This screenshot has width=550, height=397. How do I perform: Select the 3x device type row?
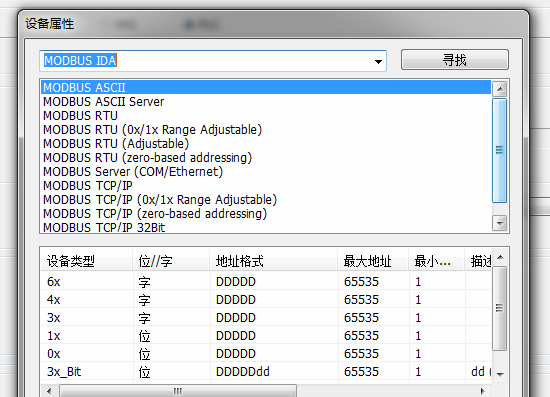[267, 318]
